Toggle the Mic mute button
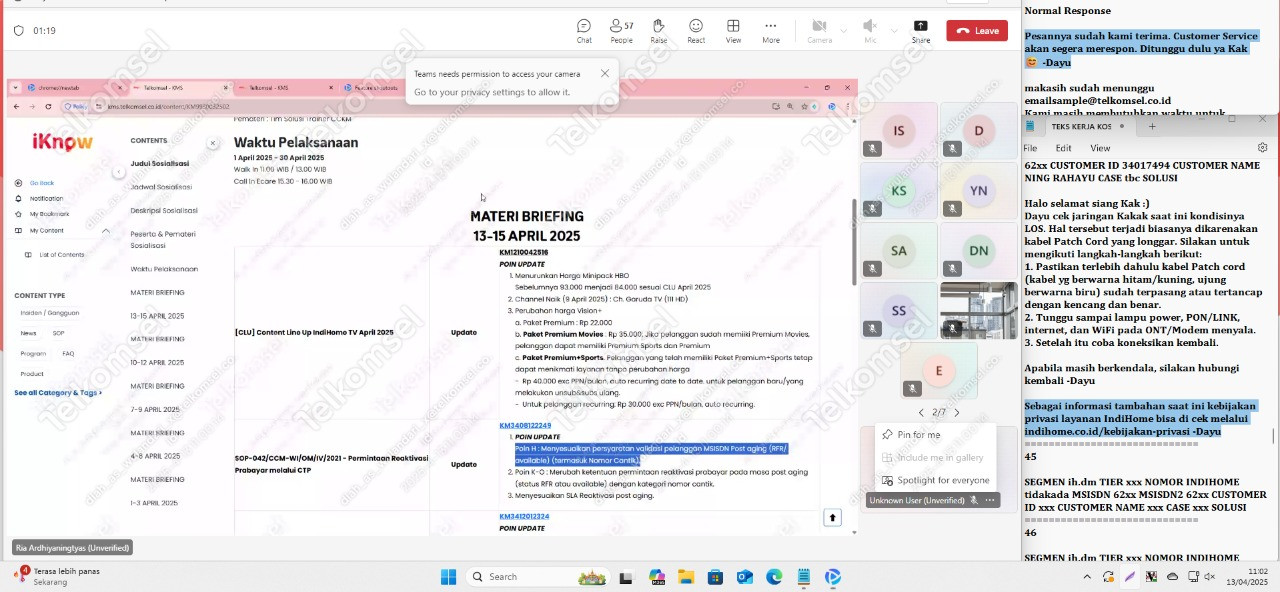The height and width of the screenshot is (592, 1280). click(870, 30)
